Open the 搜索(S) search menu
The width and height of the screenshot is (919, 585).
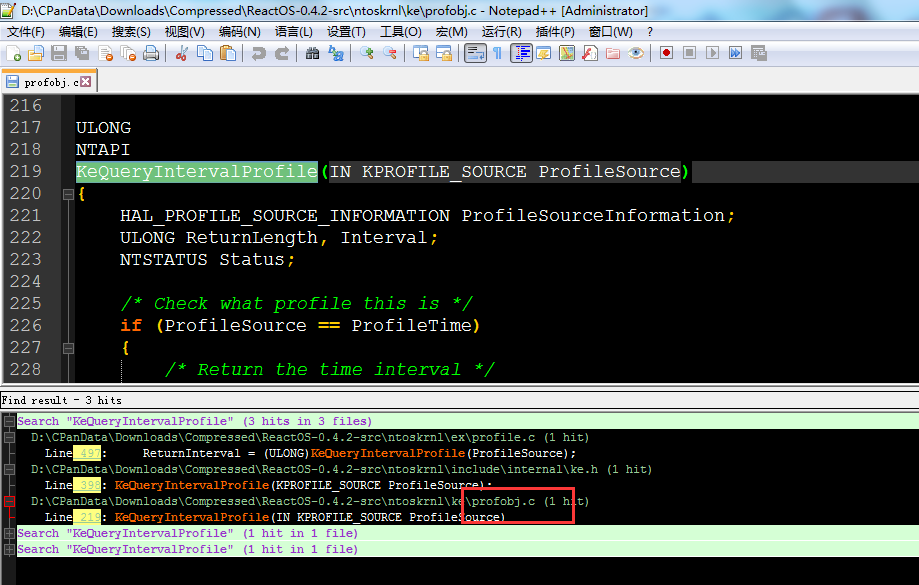click(131, 32)
